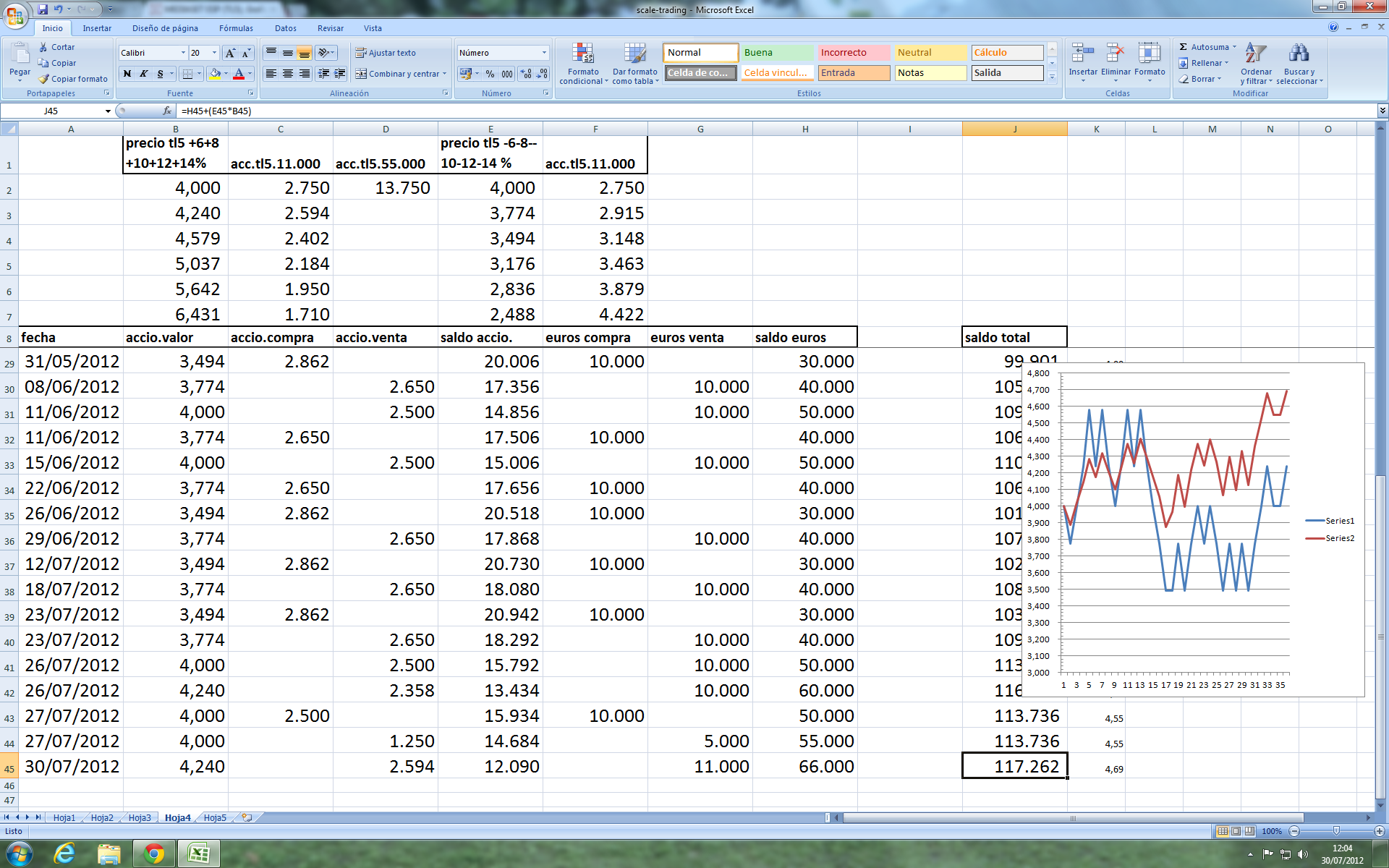Viewport: 1389px width, 868px height.
Task: Toggle italic formatting with the K button
Action: pos(143,74)
